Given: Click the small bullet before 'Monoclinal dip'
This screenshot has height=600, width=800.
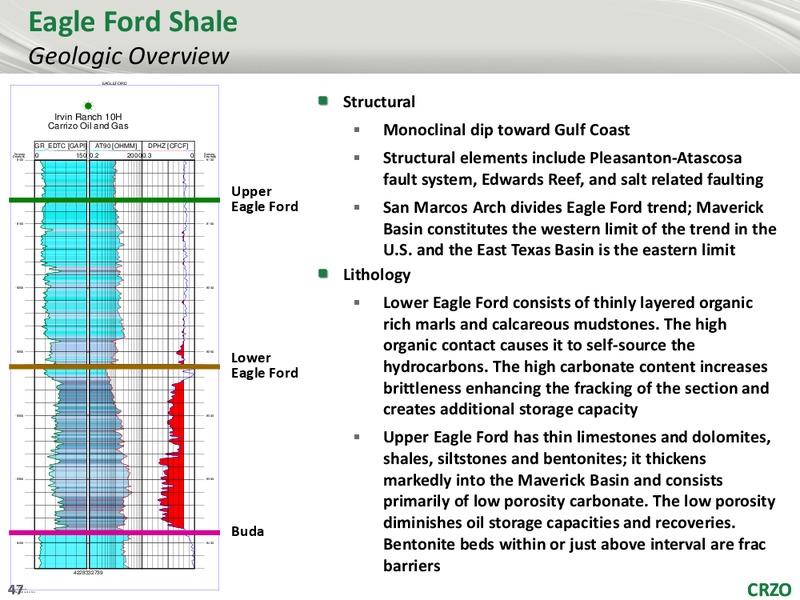Looking at the screenshot, I should click(357, 130).
